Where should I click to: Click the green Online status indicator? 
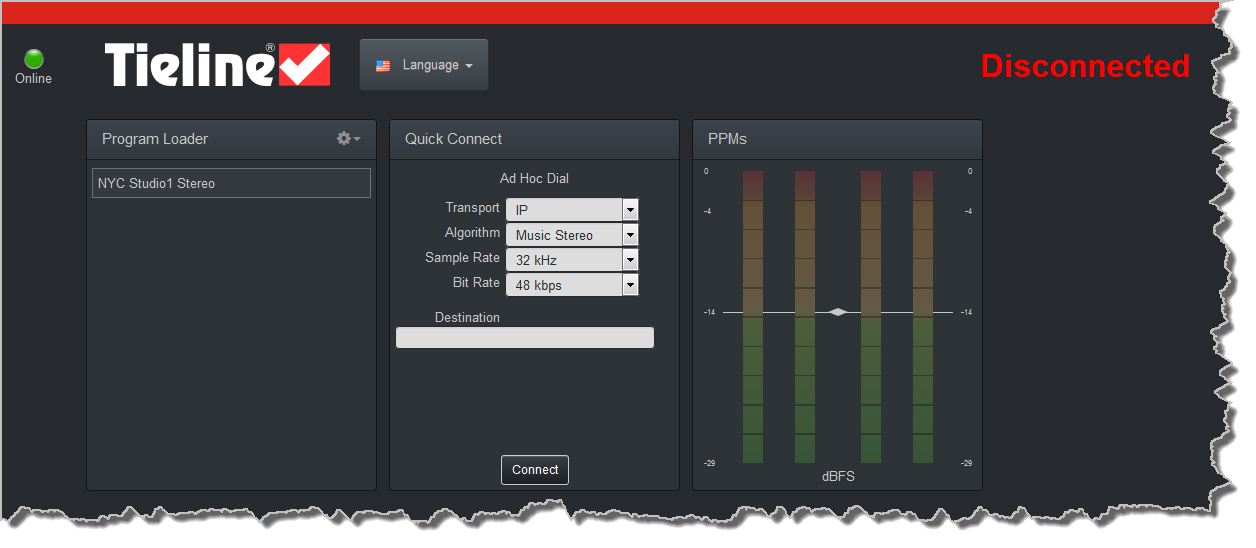[34, 59]
